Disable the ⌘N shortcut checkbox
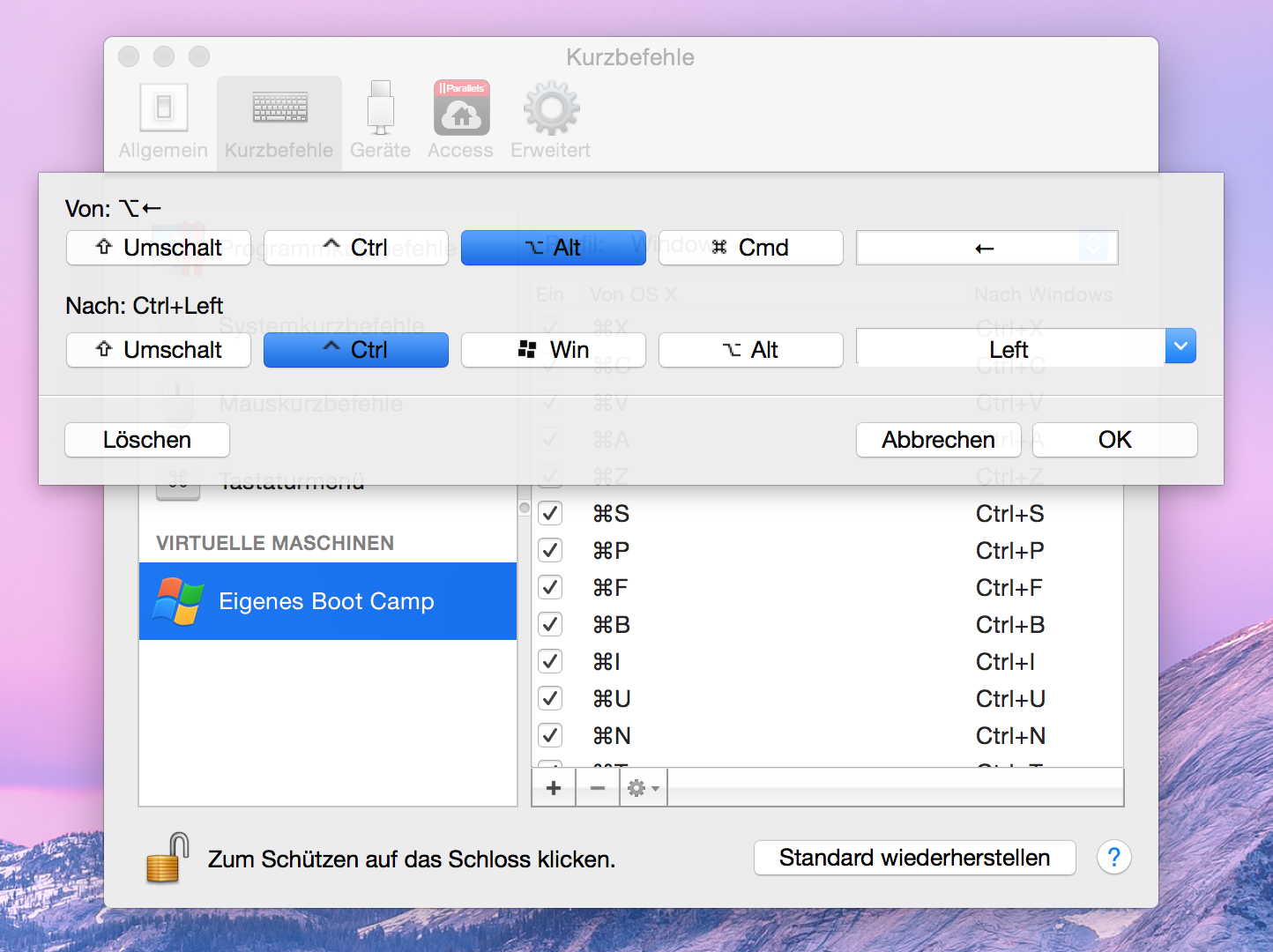This screenshot has width=1273, height=952. 550,735
